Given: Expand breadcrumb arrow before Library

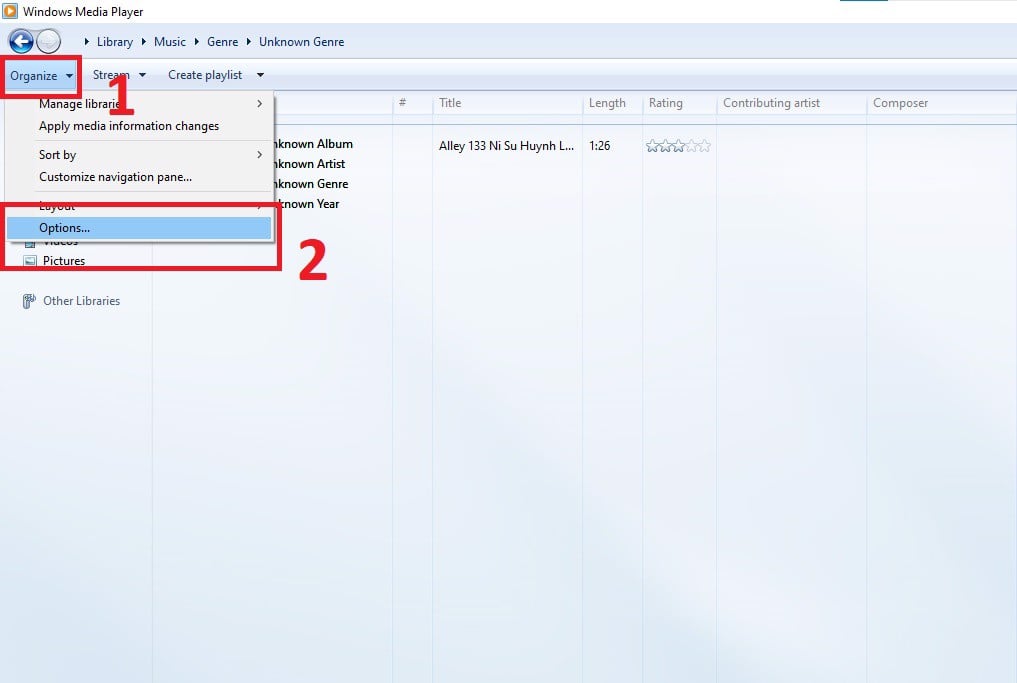Looking at the screenshot, I should click(x=86, y=42).
